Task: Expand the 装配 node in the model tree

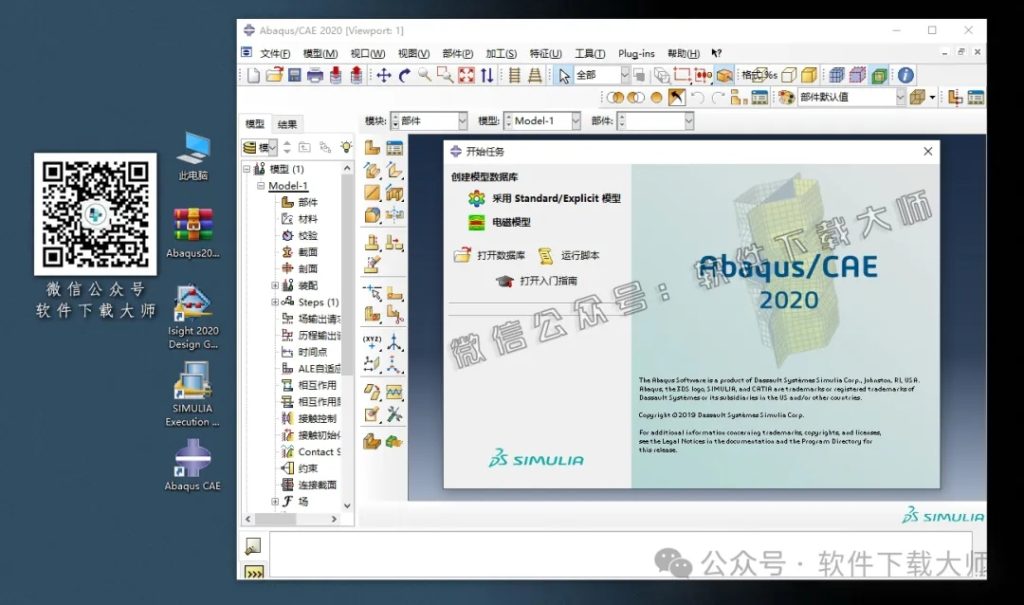Action: pos(274,284)
